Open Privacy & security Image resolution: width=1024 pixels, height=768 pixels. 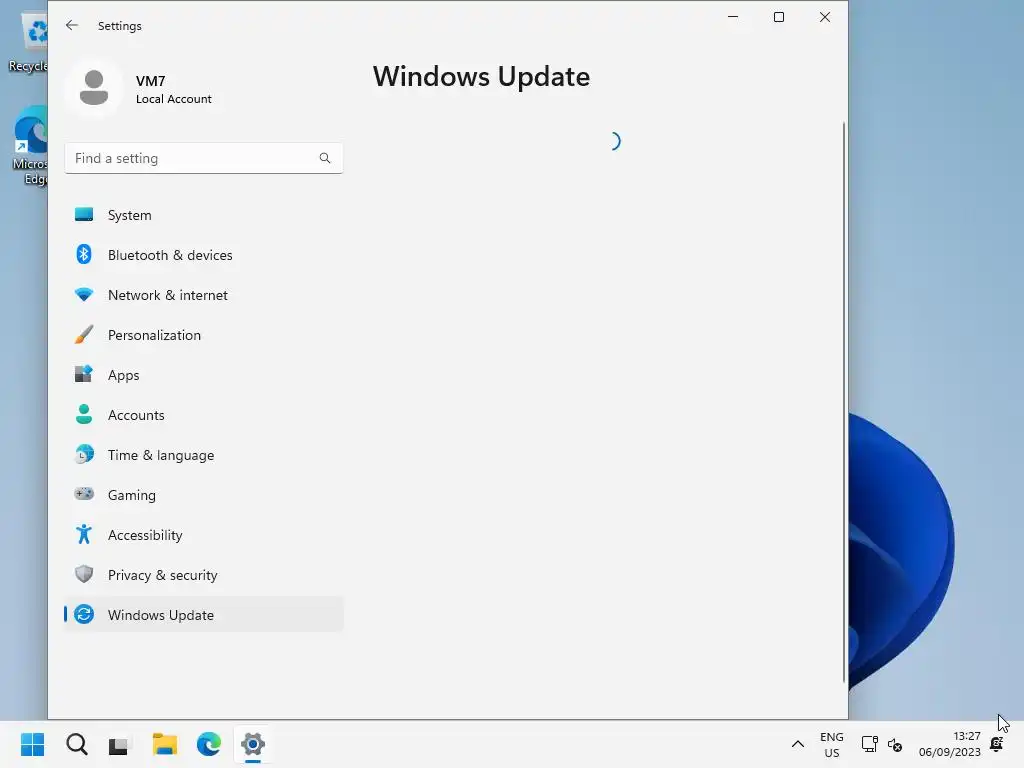pyautogui.click(x=204, y=575)
